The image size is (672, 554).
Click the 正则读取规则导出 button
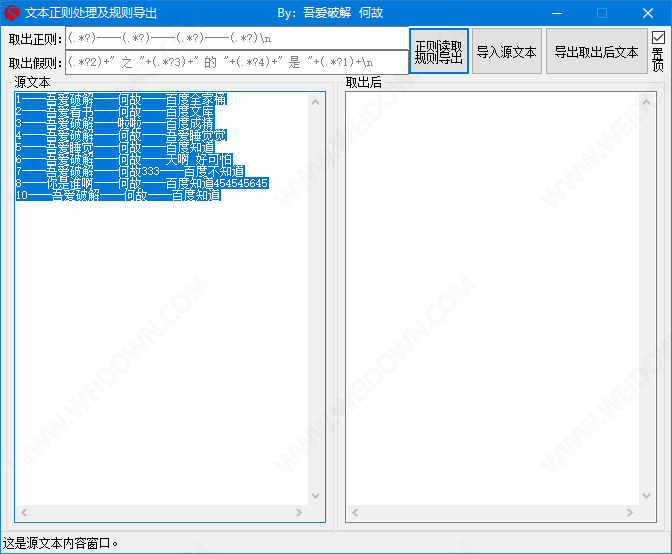coord(438,52)
